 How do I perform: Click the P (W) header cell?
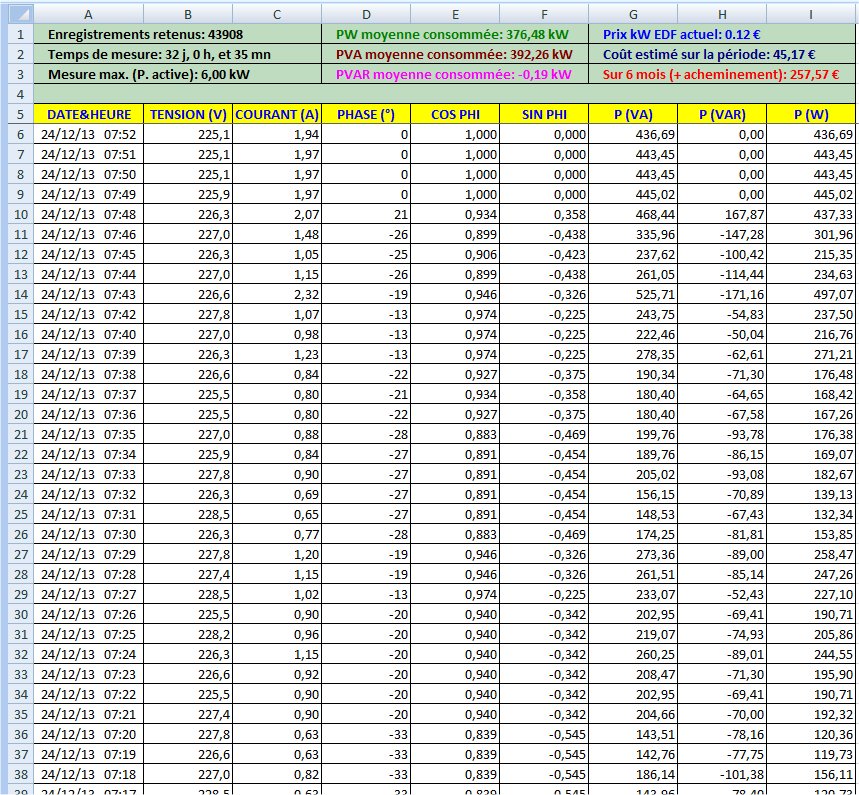[x=811, y=115]
